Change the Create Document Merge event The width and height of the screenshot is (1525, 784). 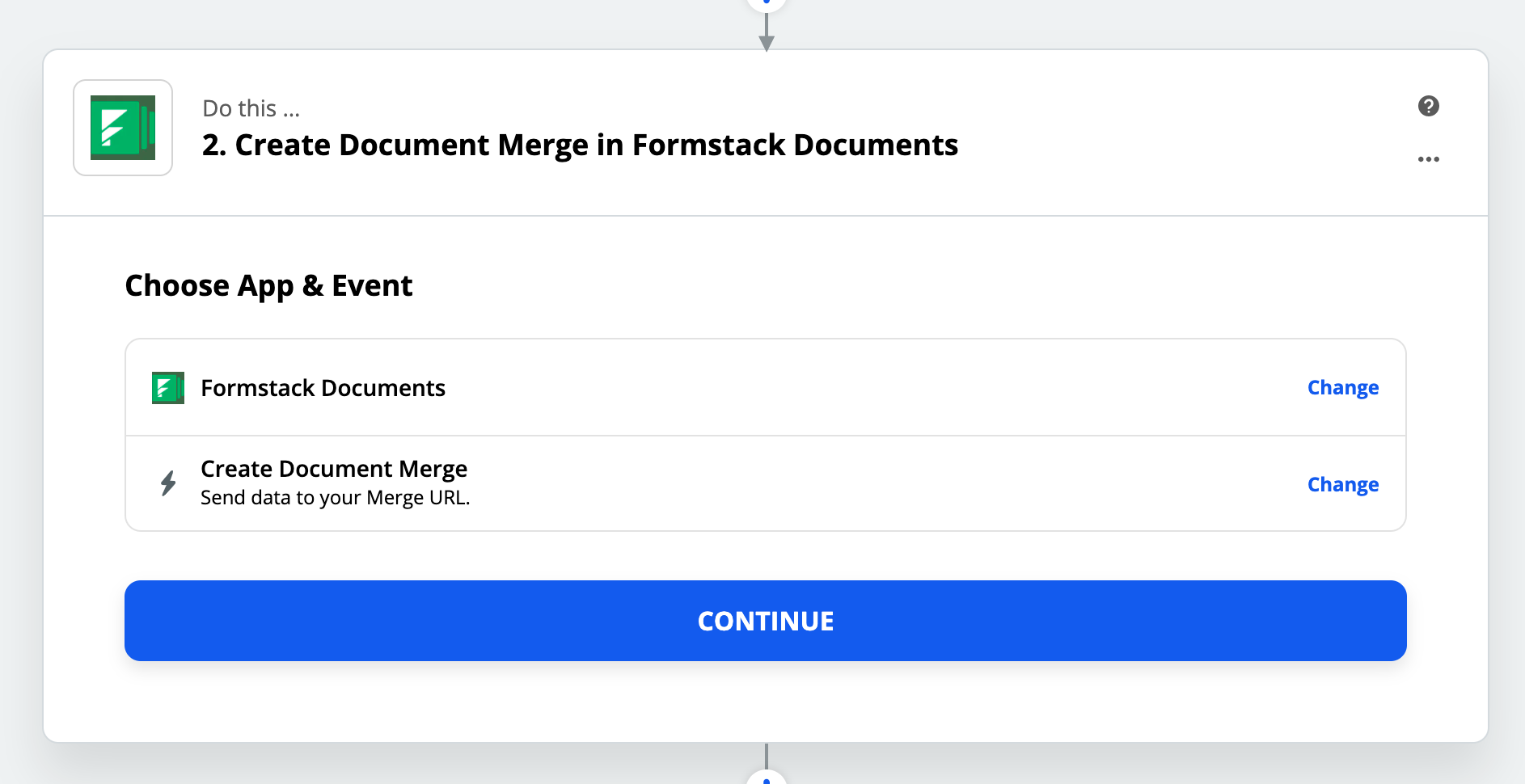point(1342,483)
